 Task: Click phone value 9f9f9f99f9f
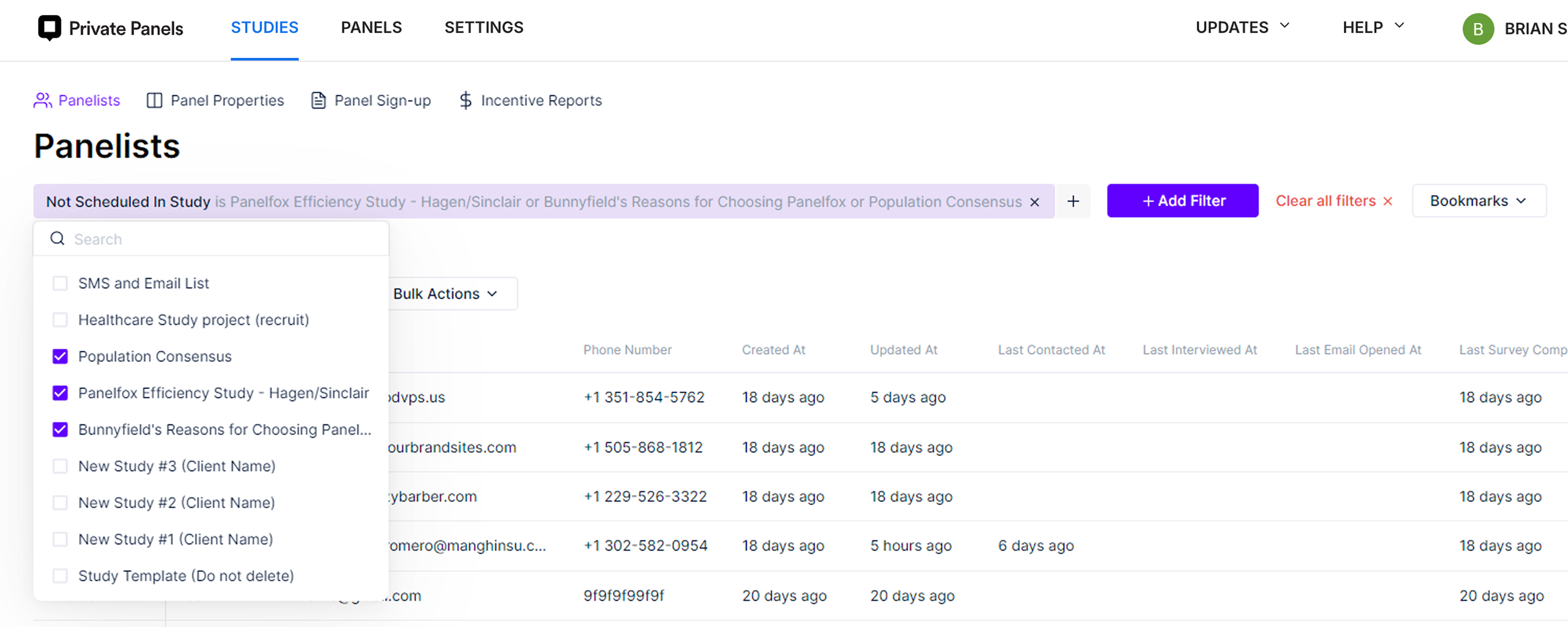624,596
